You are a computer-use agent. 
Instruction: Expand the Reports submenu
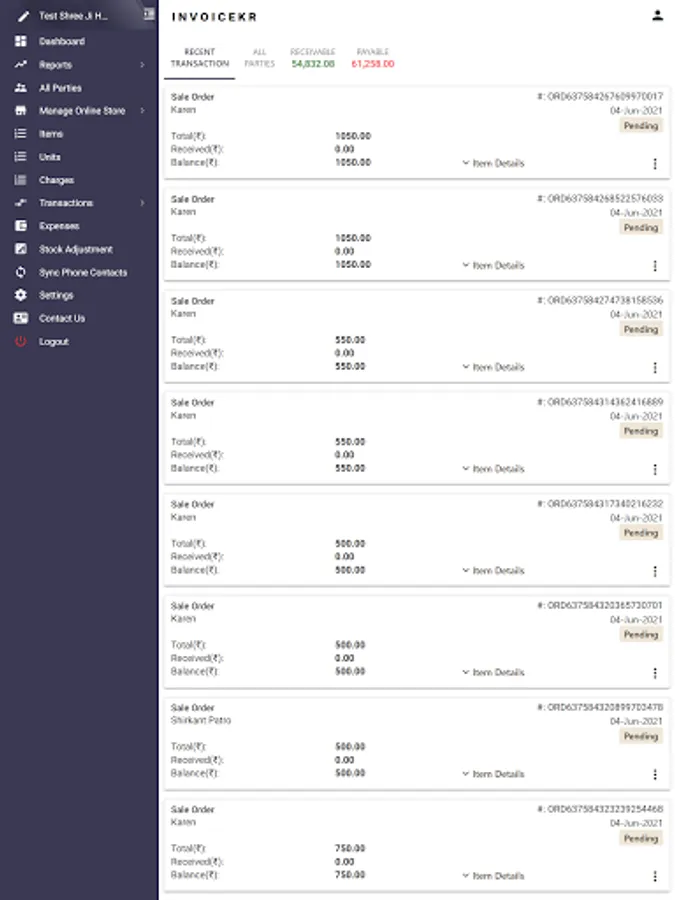click(142, 65)
